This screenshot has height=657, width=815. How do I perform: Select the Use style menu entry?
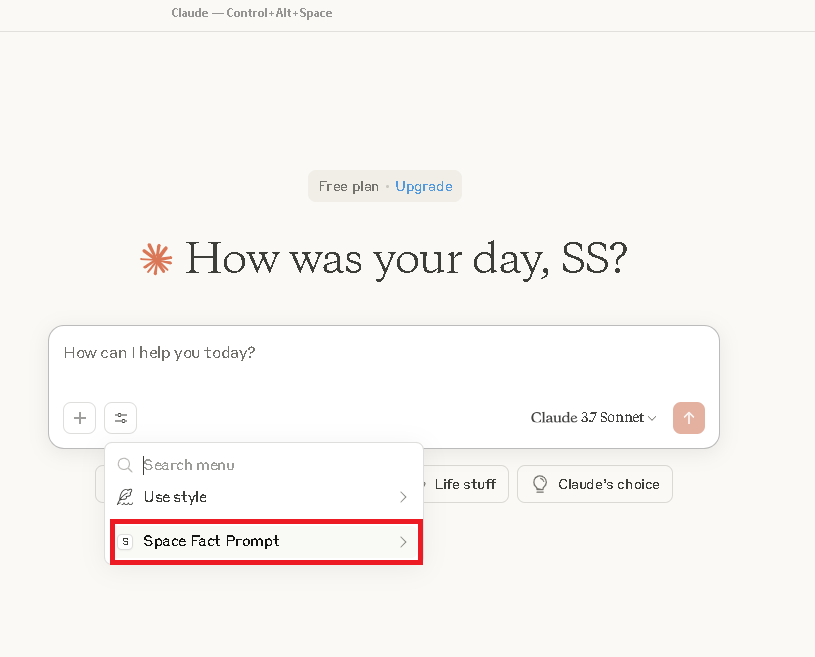(175, 497)
